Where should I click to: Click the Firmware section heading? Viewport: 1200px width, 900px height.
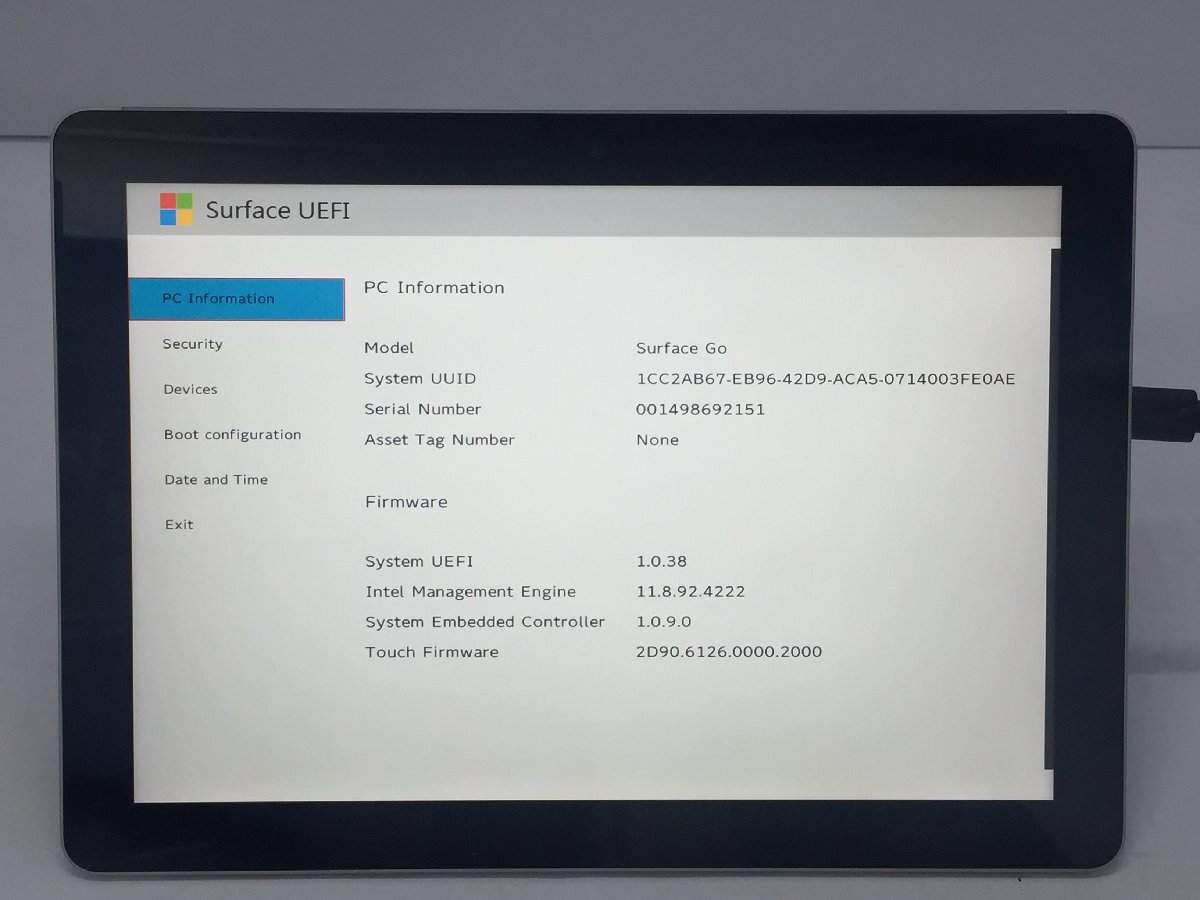(406, 502)
